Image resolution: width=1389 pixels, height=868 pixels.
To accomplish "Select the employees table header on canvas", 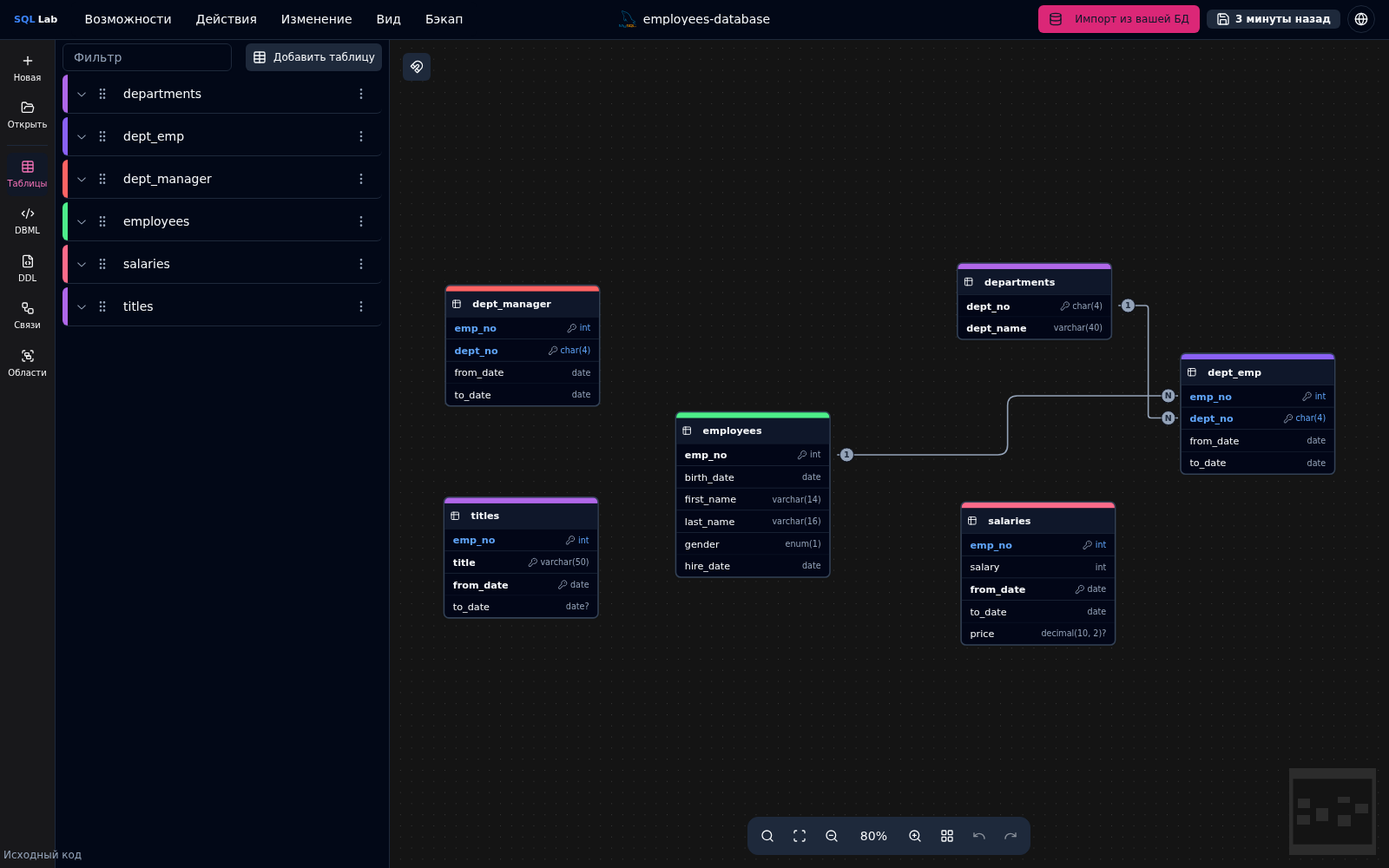I will 753,431.
